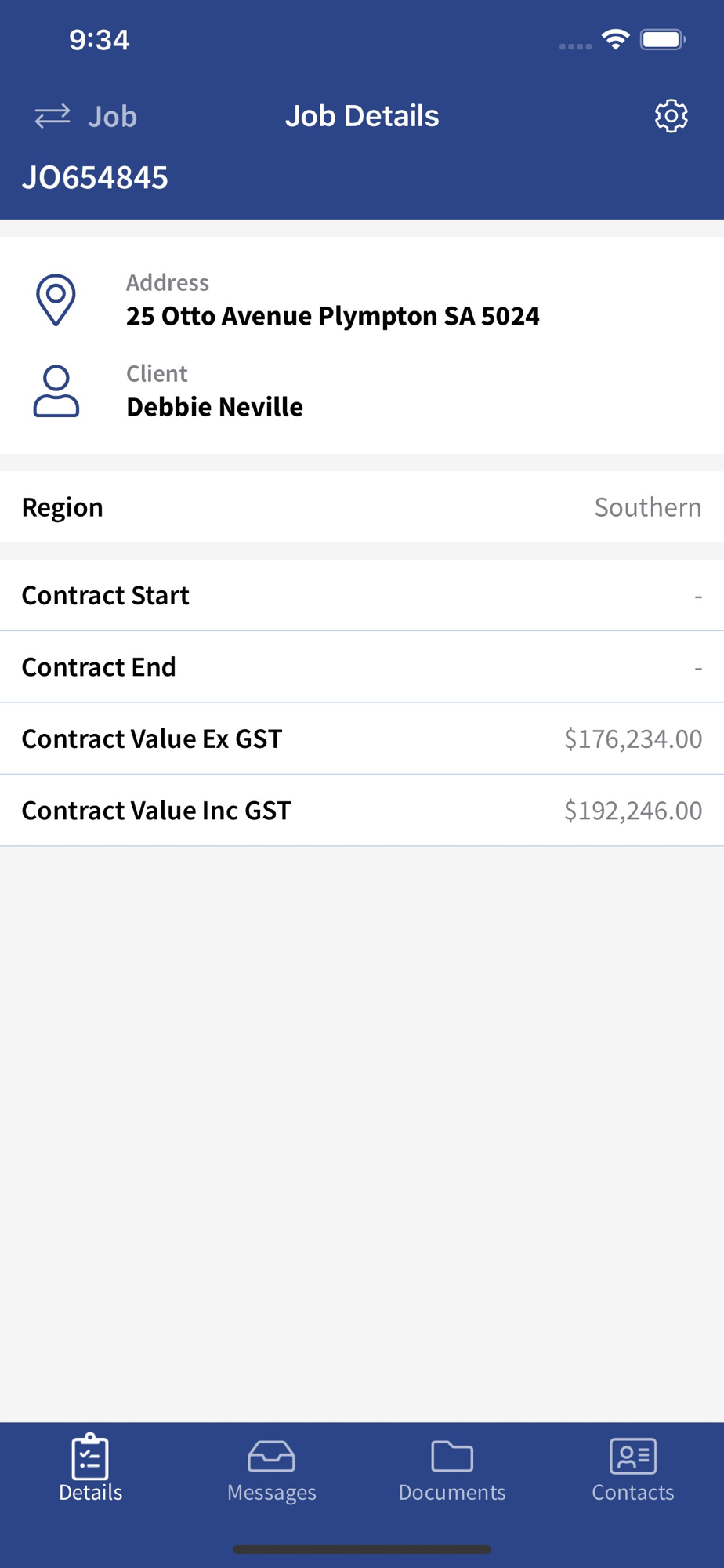Switch to the Documents tab
The width and height of the screenshot is (724, 1568).
[452, 1472]
